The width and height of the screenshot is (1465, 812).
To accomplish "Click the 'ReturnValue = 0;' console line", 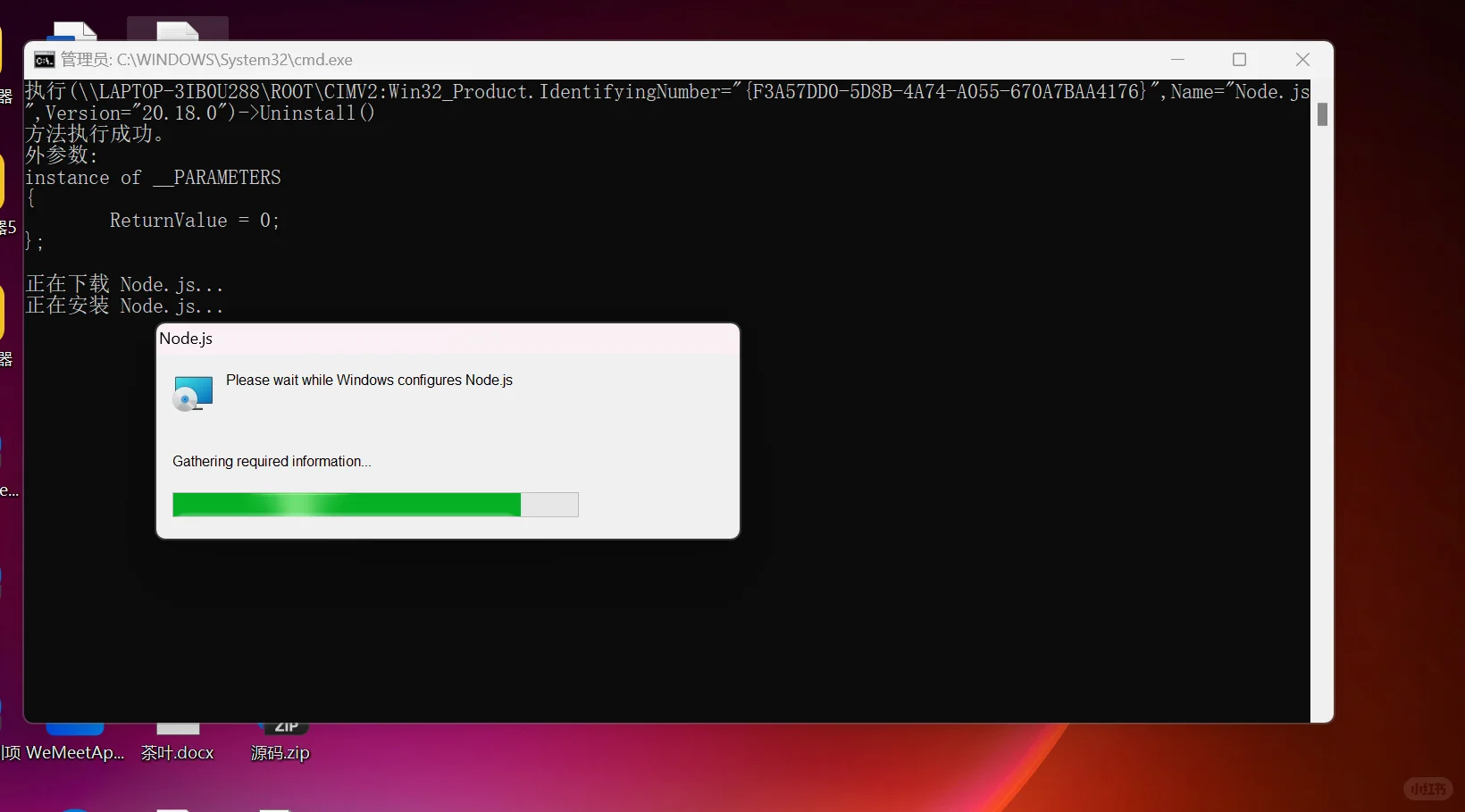I will click(195, 220).
